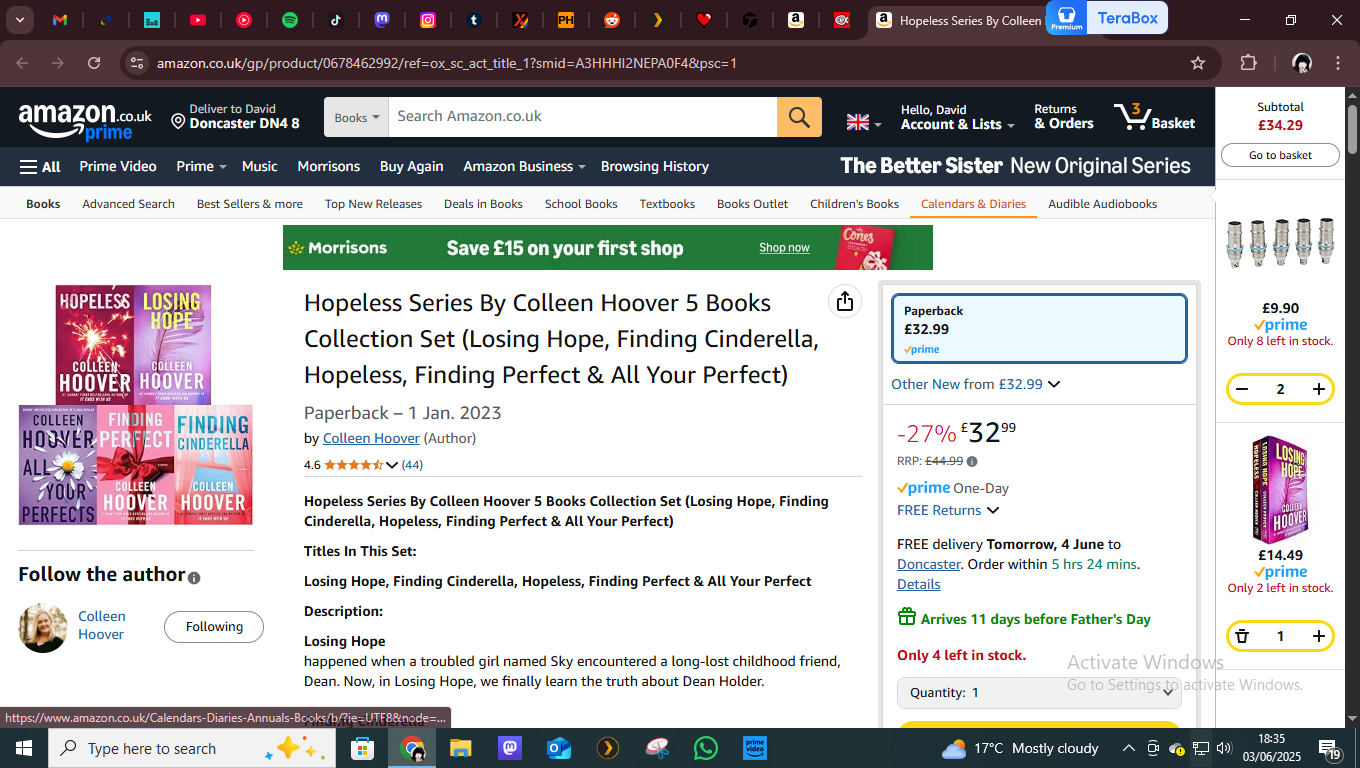Viewport: 1360px width, 768px height.
Task: Open the Books search category dropdown
Action: pyautogui.click(x=357, y=117)
